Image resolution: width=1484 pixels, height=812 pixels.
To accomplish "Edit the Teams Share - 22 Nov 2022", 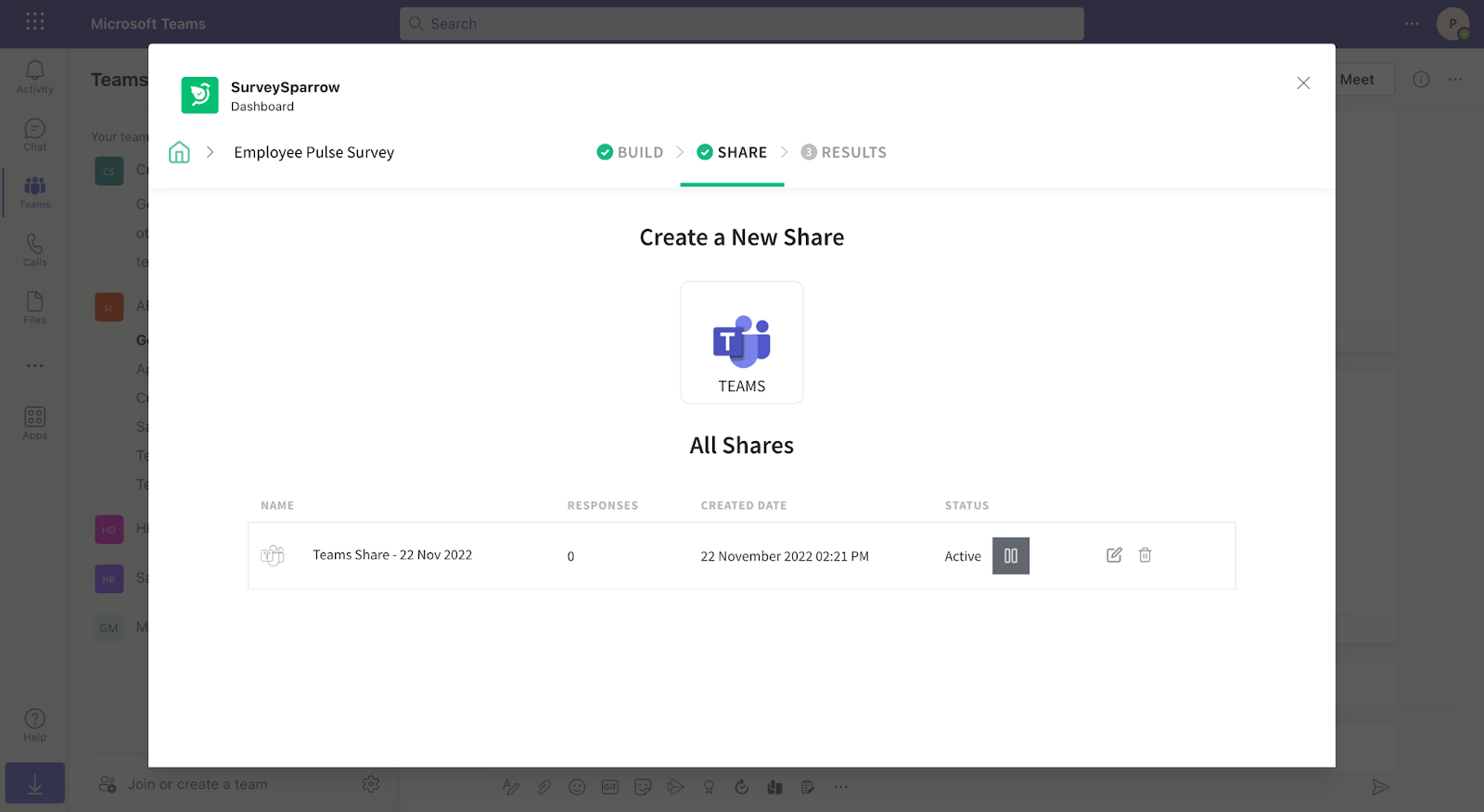I will 1114,555.
